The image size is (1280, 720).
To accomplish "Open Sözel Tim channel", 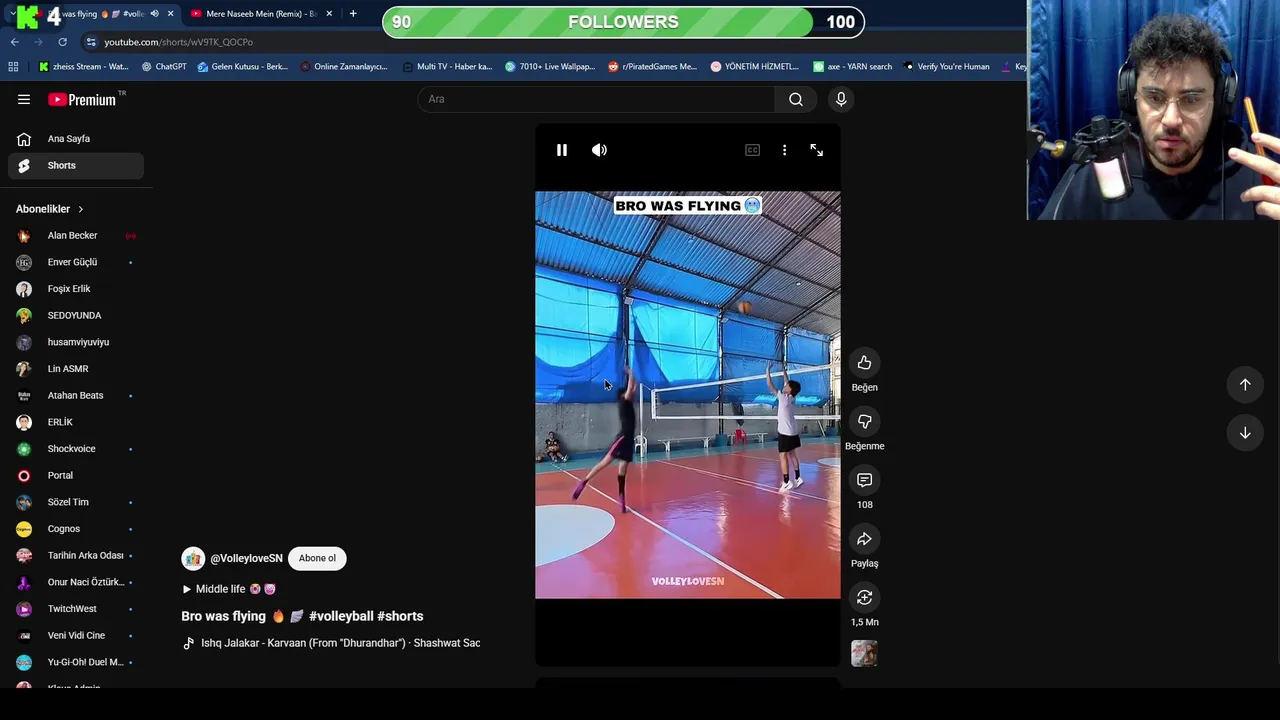I will 76,502.
